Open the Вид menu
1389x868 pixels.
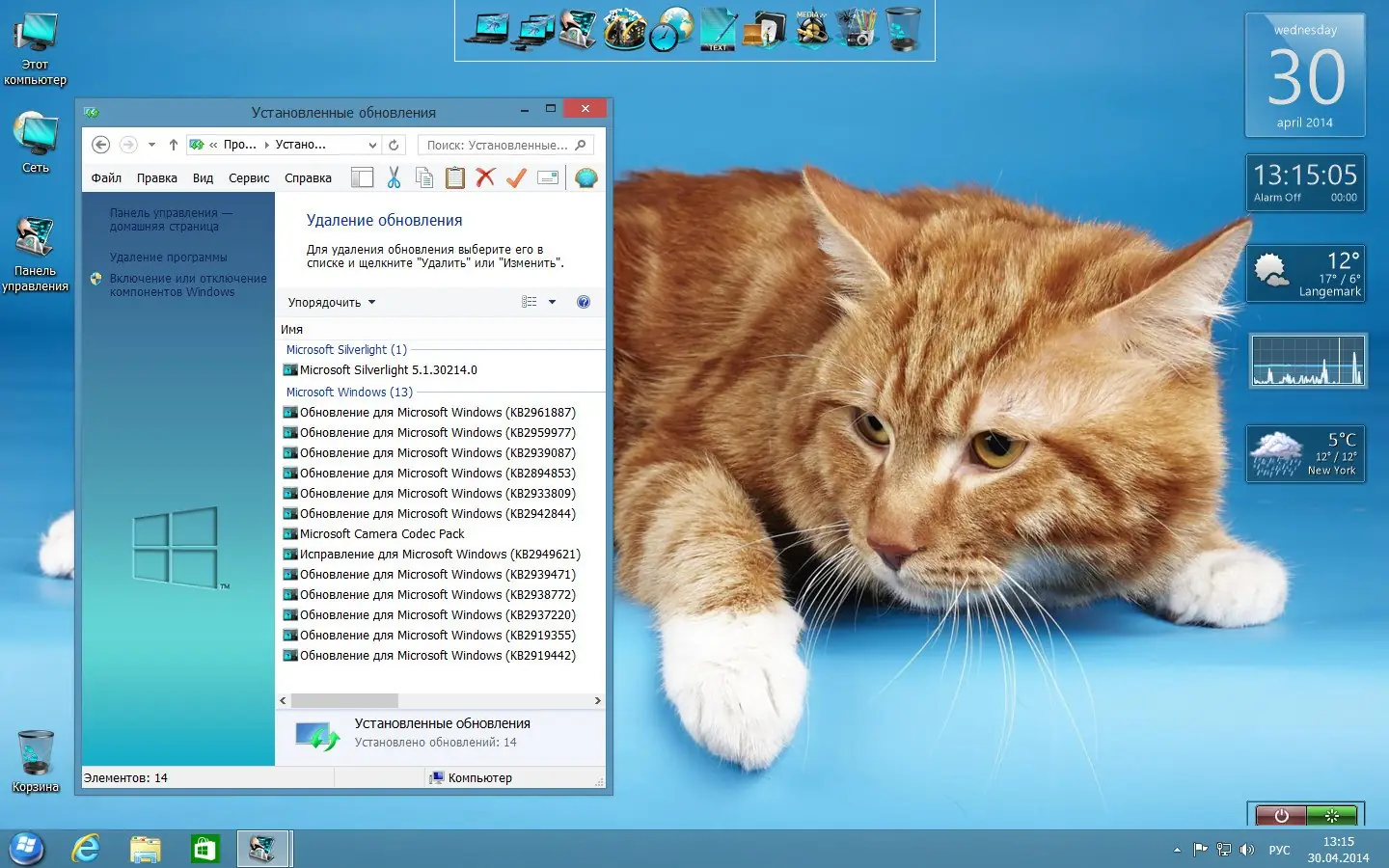coord(203,178)
